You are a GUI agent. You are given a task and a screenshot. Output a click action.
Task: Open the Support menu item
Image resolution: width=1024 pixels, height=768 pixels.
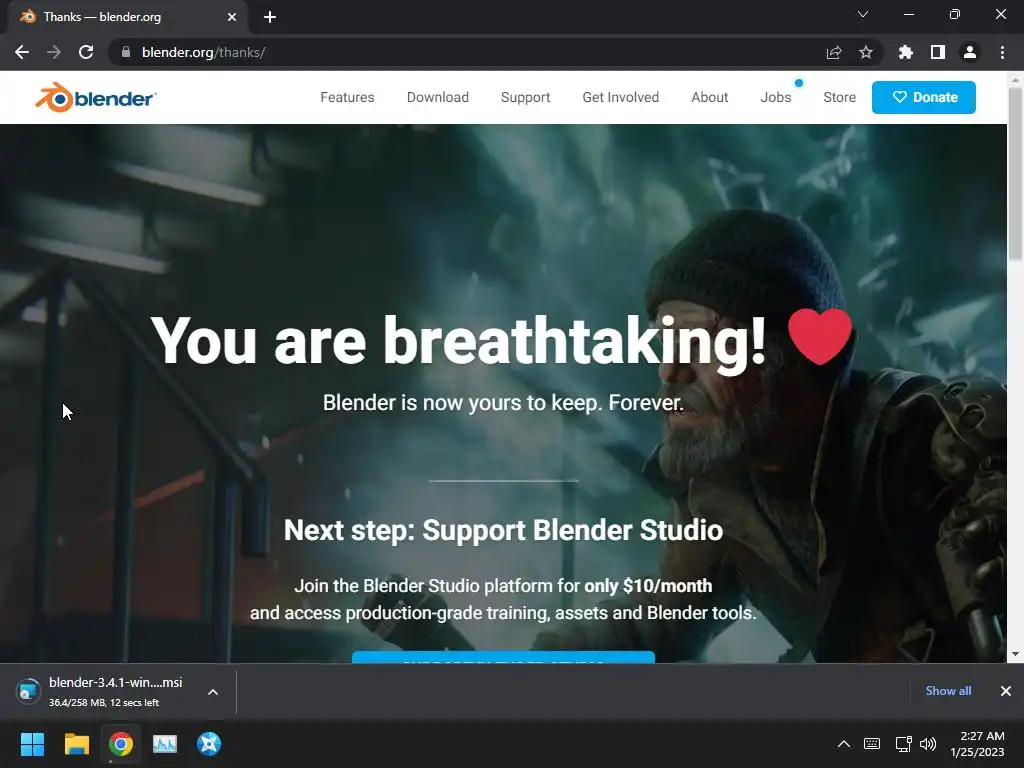click(x=526, y=97)
